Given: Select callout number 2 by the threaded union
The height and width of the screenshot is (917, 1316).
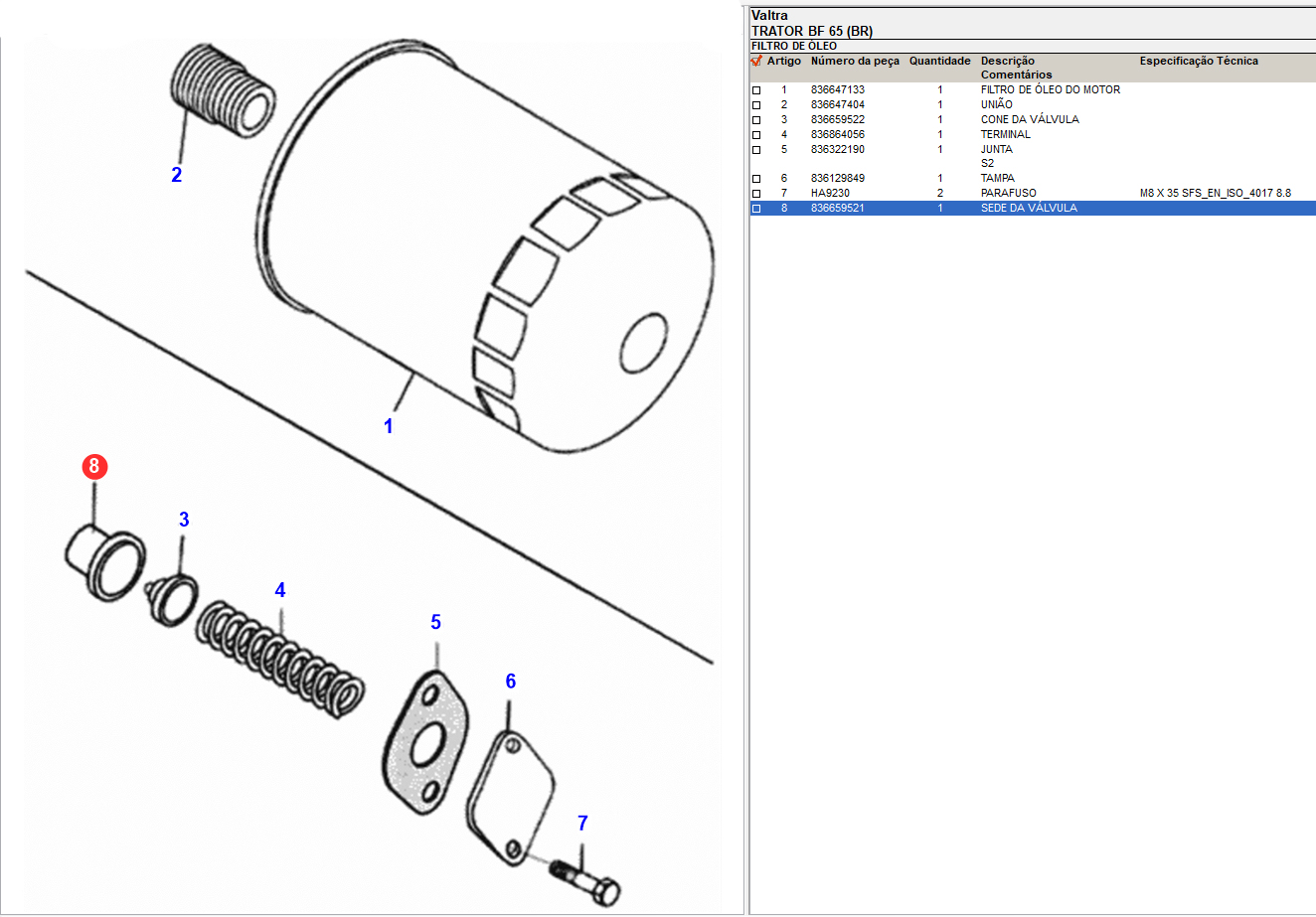Looking at the screenshot, I should 177,175.
